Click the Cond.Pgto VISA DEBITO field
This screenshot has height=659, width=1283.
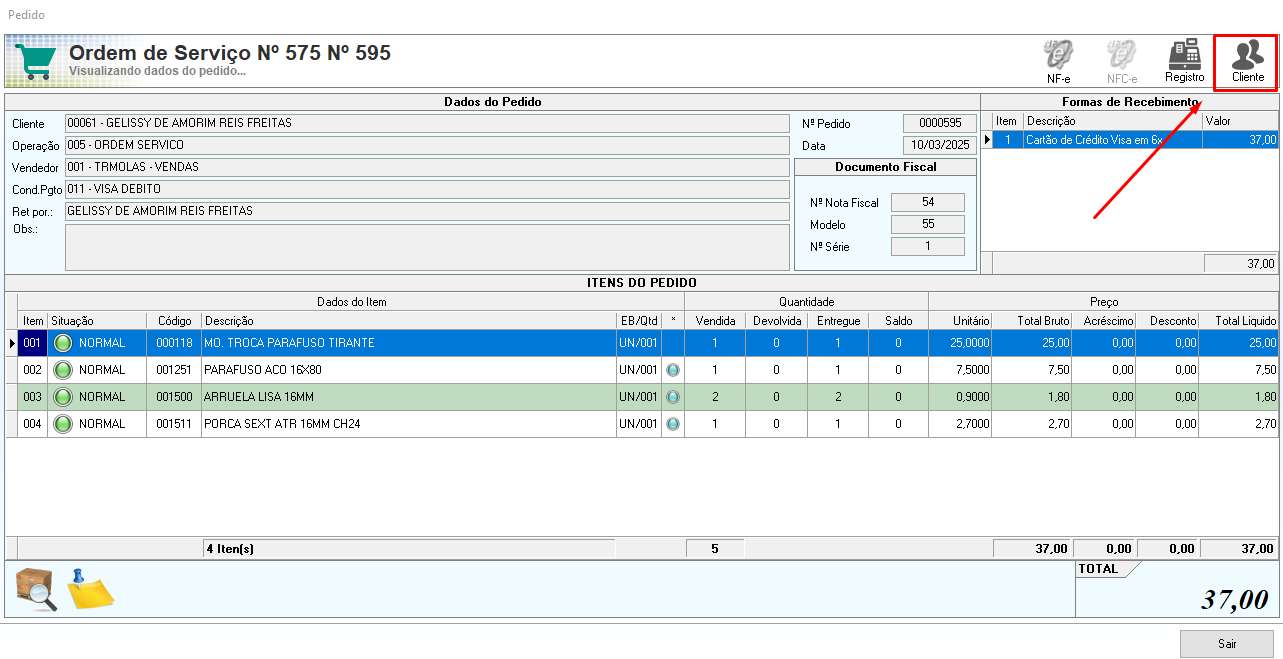[427, 189]
